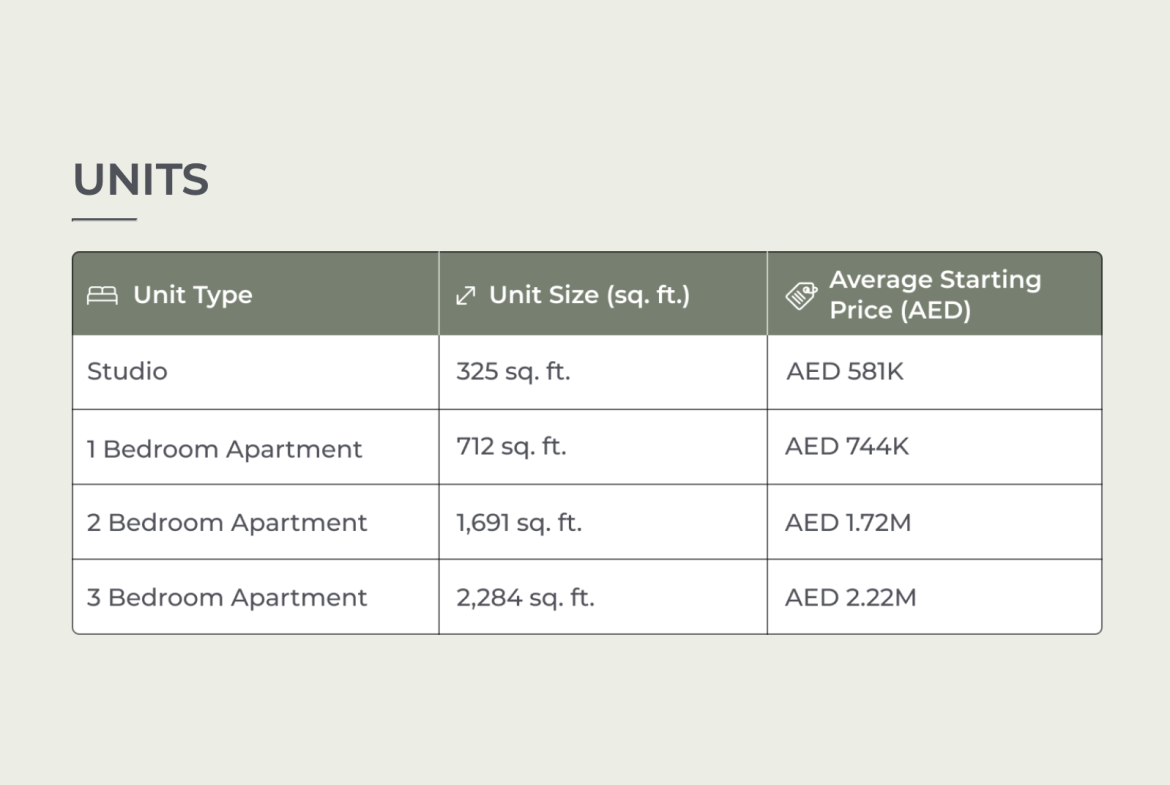Click the 1 Bedroom Apartment cell

pos(224,449)
